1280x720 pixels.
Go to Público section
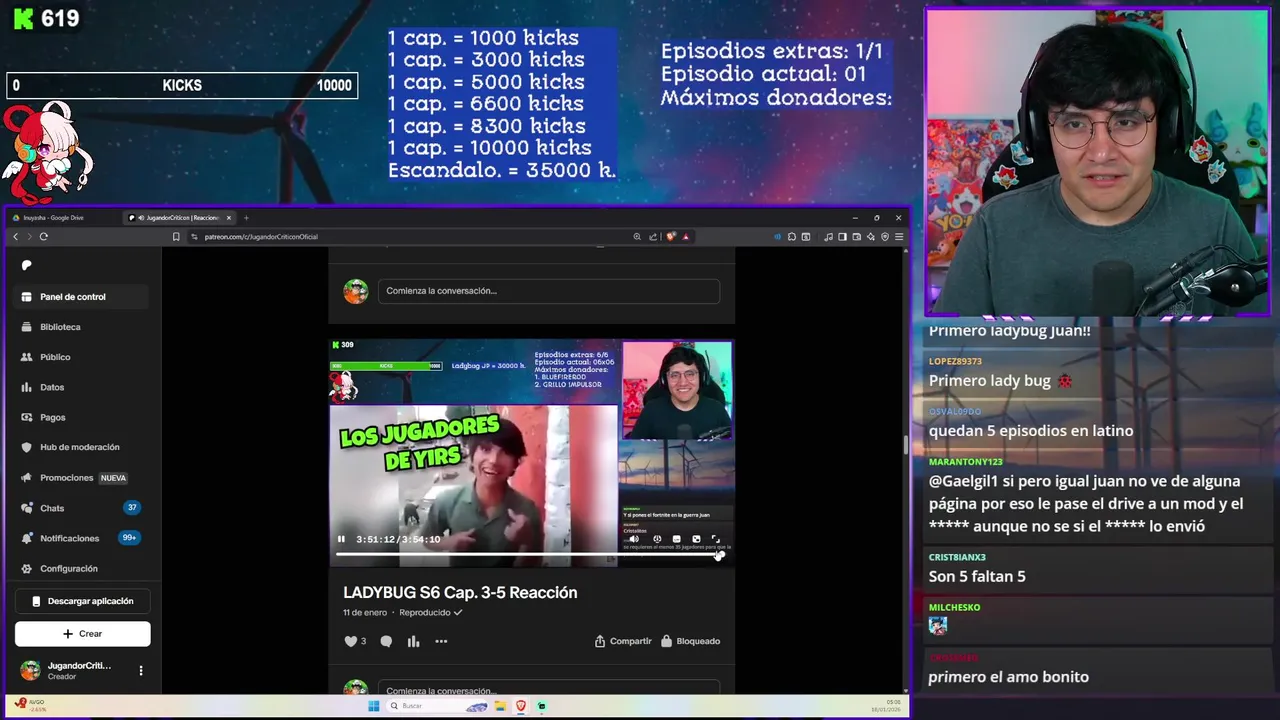82,357
